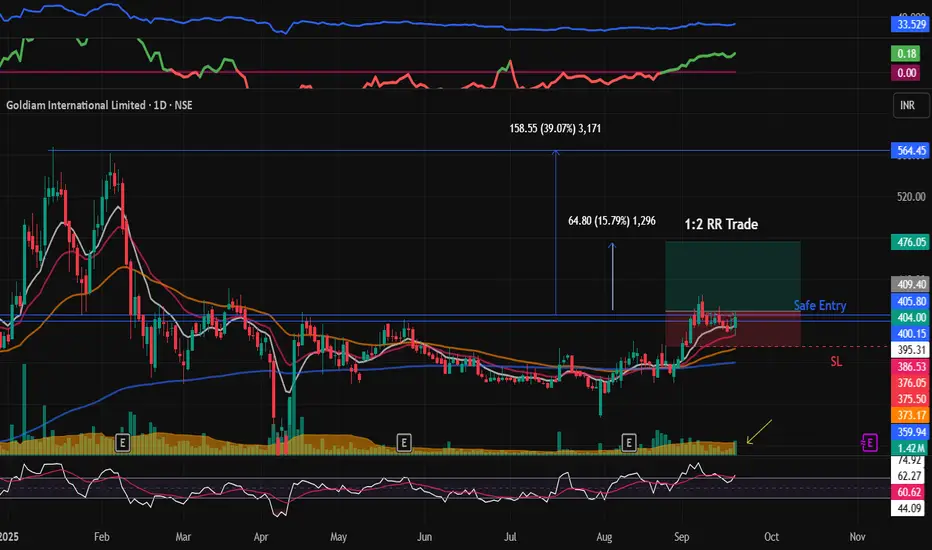
Task: Click the 359.94 blue average label
Action: point(911,432)
